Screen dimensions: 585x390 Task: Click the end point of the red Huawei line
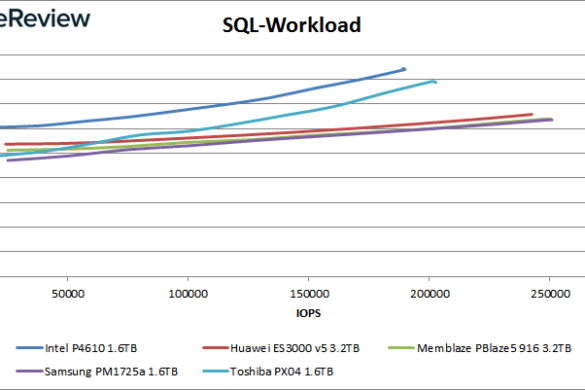(531, 114)
